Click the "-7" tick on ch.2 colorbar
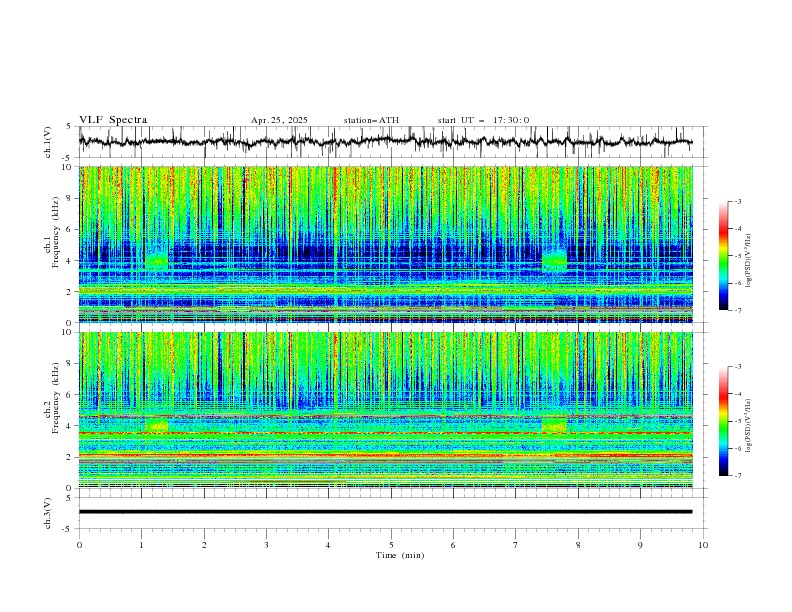792x612 pixels. point(738,476)
